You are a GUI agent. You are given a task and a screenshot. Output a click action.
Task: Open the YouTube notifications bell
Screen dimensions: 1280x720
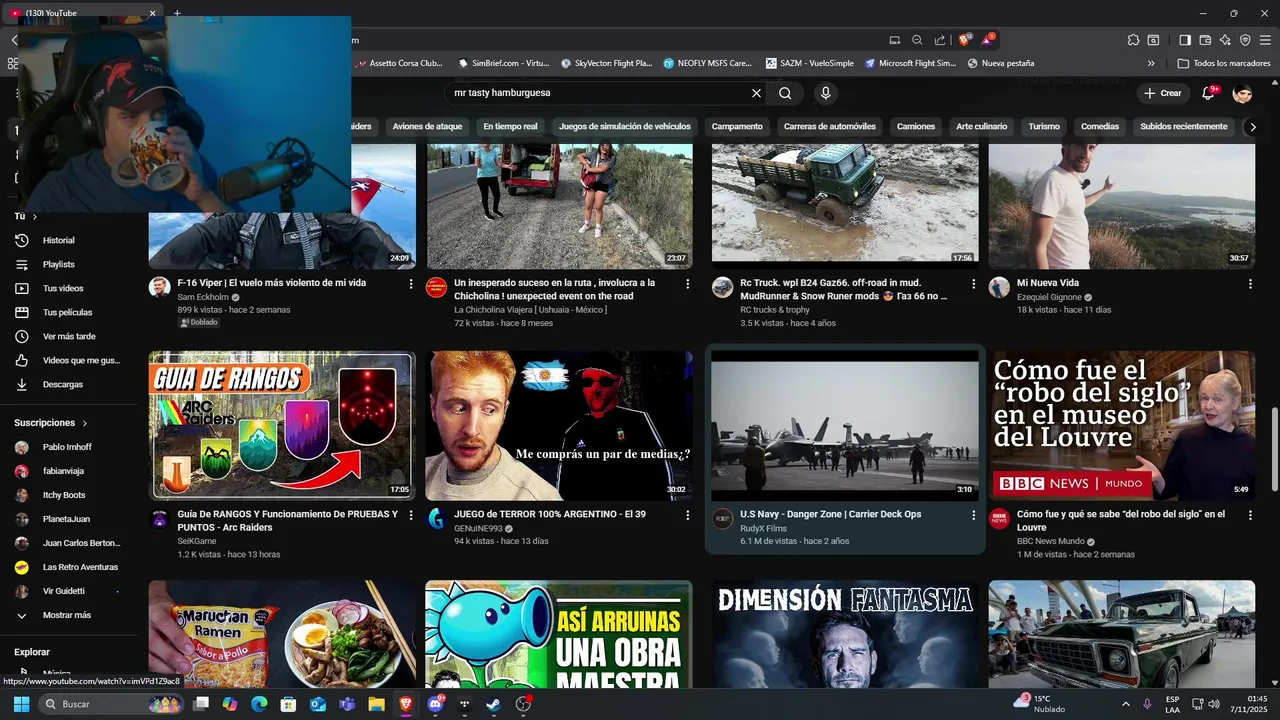tap(1208, 93)
